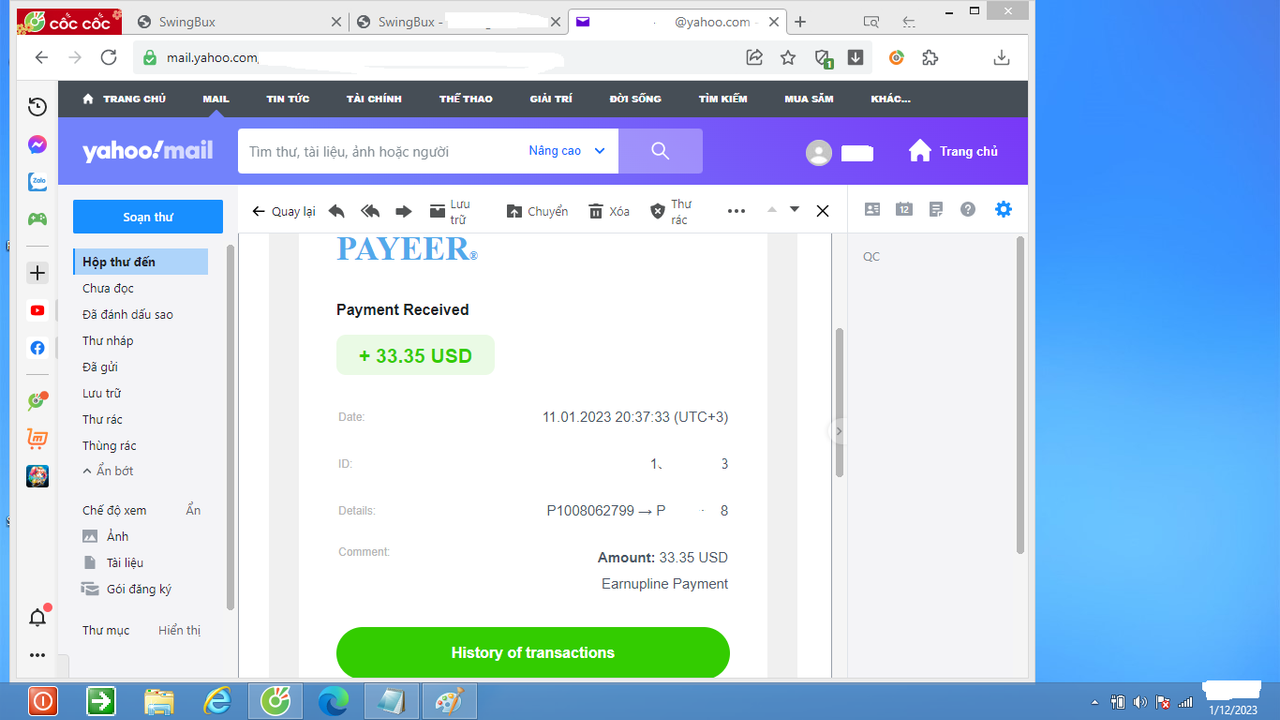This screenshot has height=720, width=1280.
Task: Open Zalo in the browser sidebar
Action: (37, 182)
